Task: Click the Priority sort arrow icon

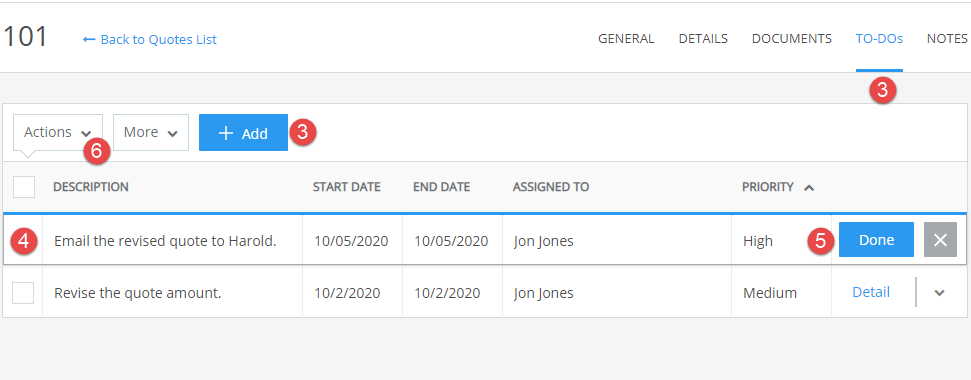Action: pyautogui.click(x=809, y=188)
